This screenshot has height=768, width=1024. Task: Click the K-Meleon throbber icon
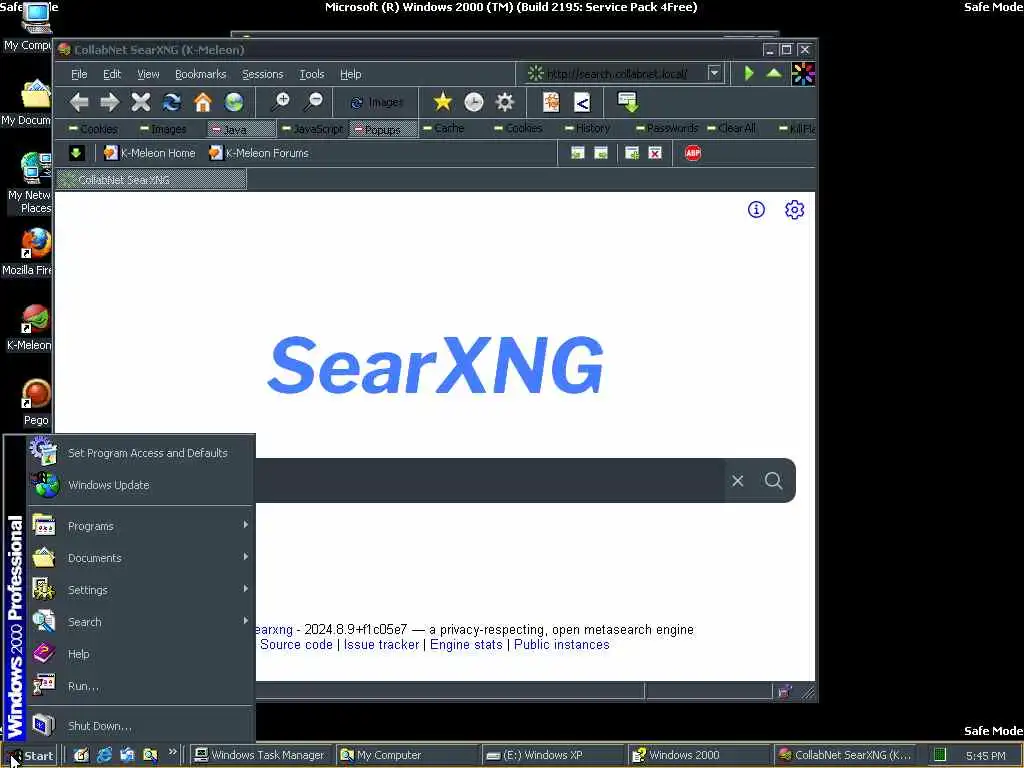(x=803, y=74)
